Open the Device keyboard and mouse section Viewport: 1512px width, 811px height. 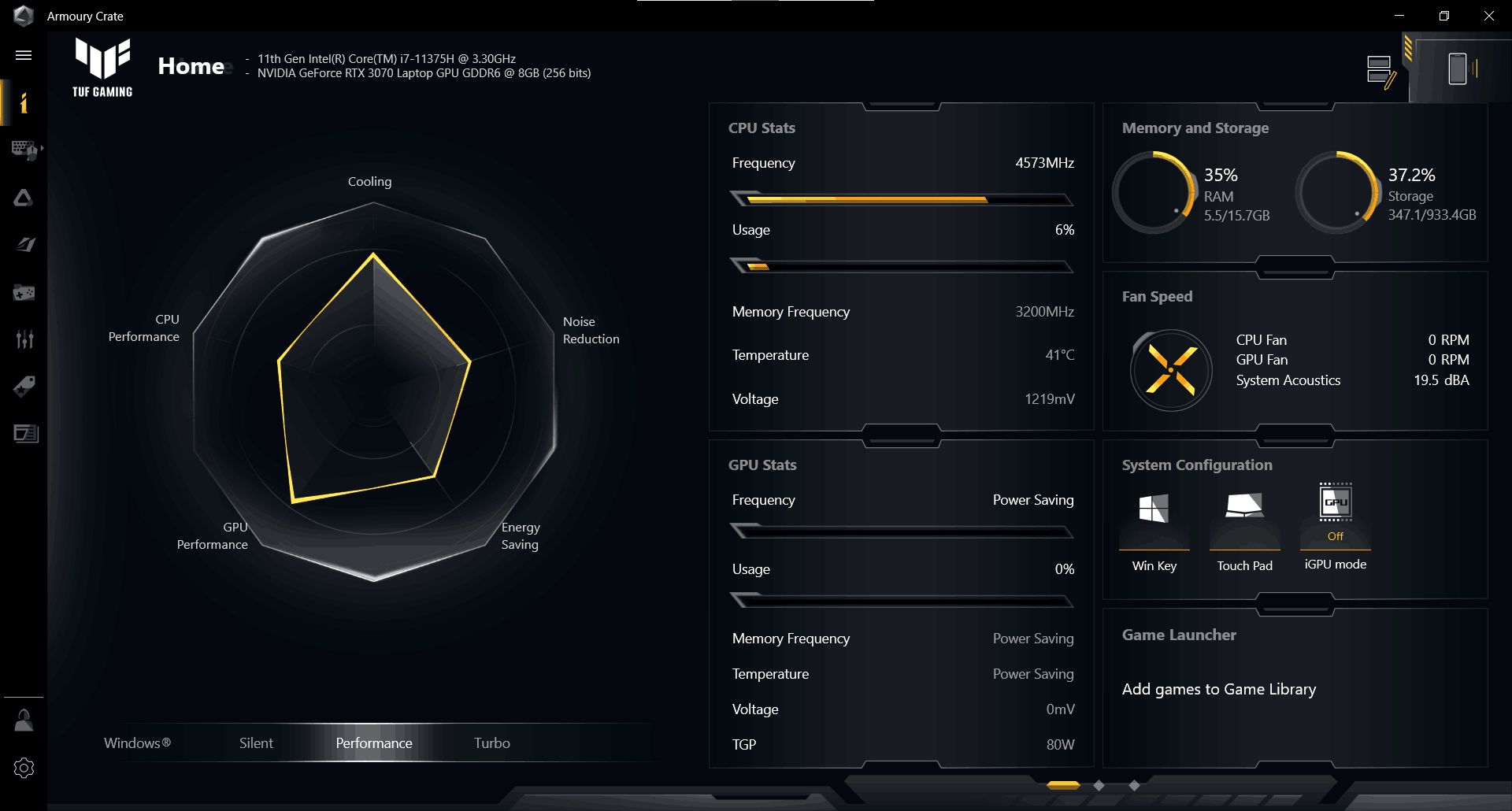(x=24, y=150)
